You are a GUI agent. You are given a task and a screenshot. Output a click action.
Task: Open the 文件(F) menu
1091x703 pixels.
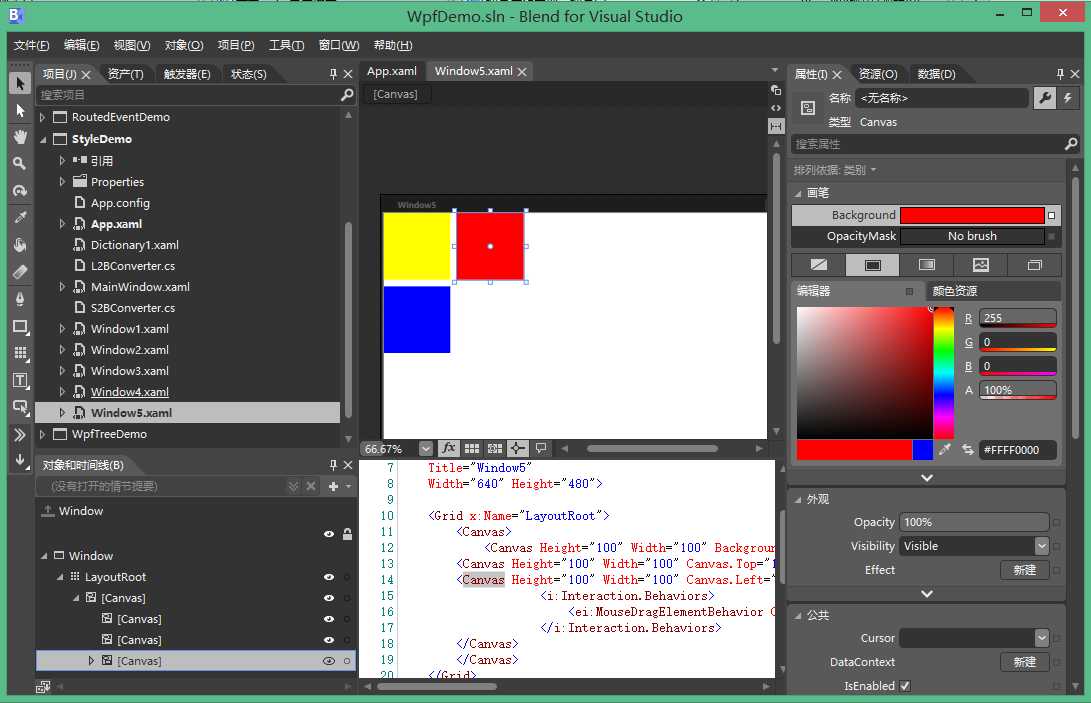tap(31, 45)
